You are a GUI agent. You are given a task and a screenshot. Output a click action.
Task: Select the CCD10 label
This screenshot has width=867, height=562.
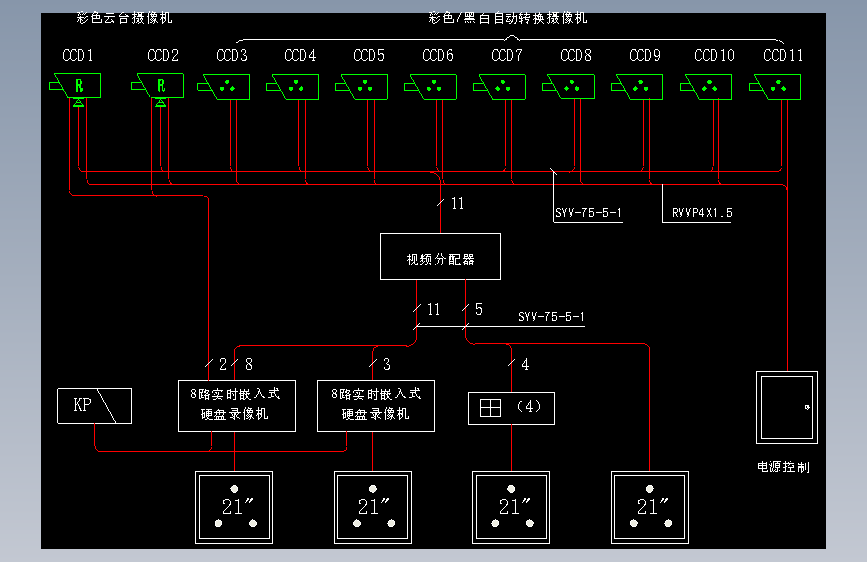[714, 55]
